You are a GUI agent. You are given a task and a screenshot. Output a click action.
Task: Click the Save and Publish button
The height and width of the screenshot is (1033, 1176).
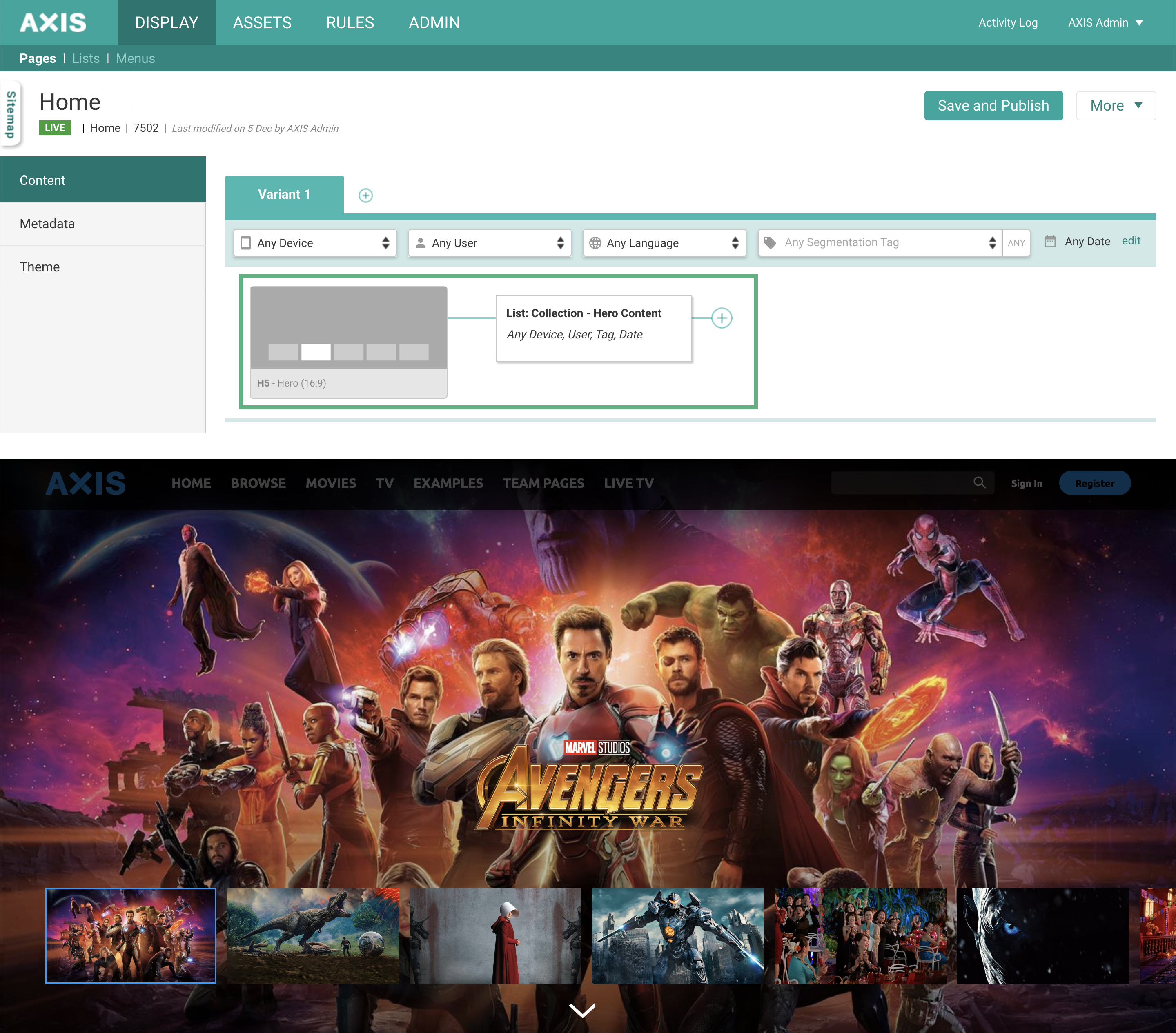point(993,106)
